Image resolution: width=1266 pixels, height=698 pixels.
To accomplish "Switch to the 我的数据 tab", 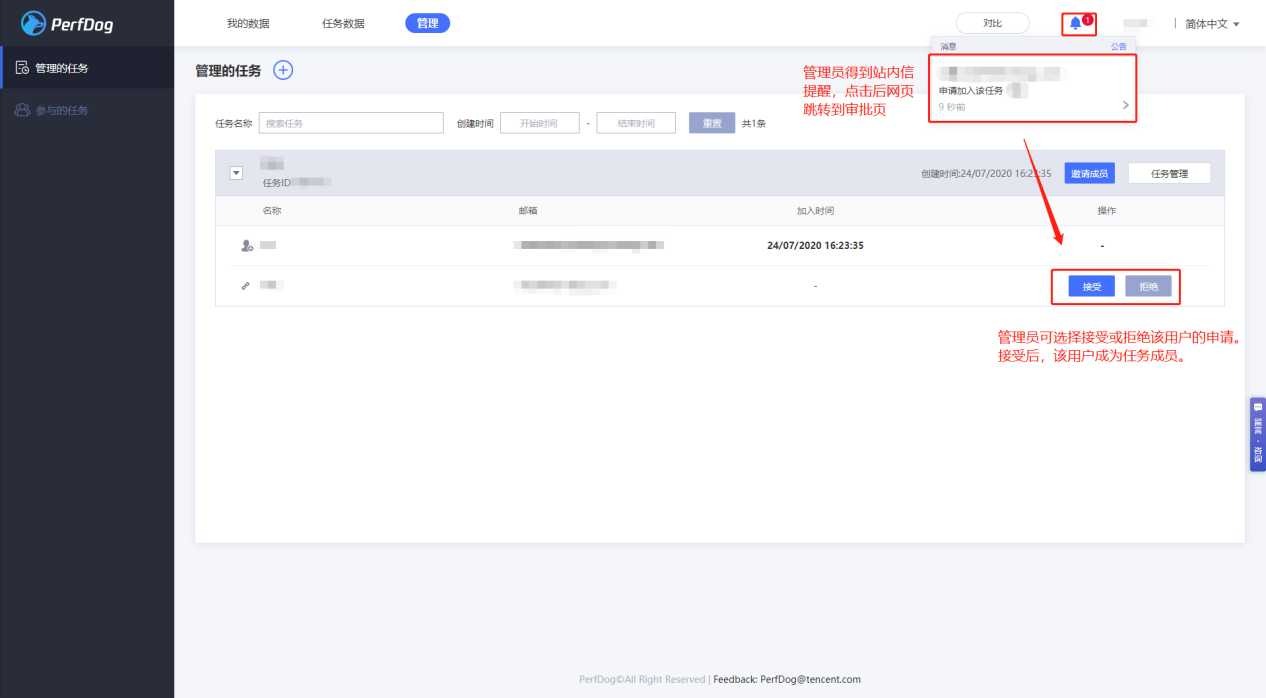I will tap(248, 23).
